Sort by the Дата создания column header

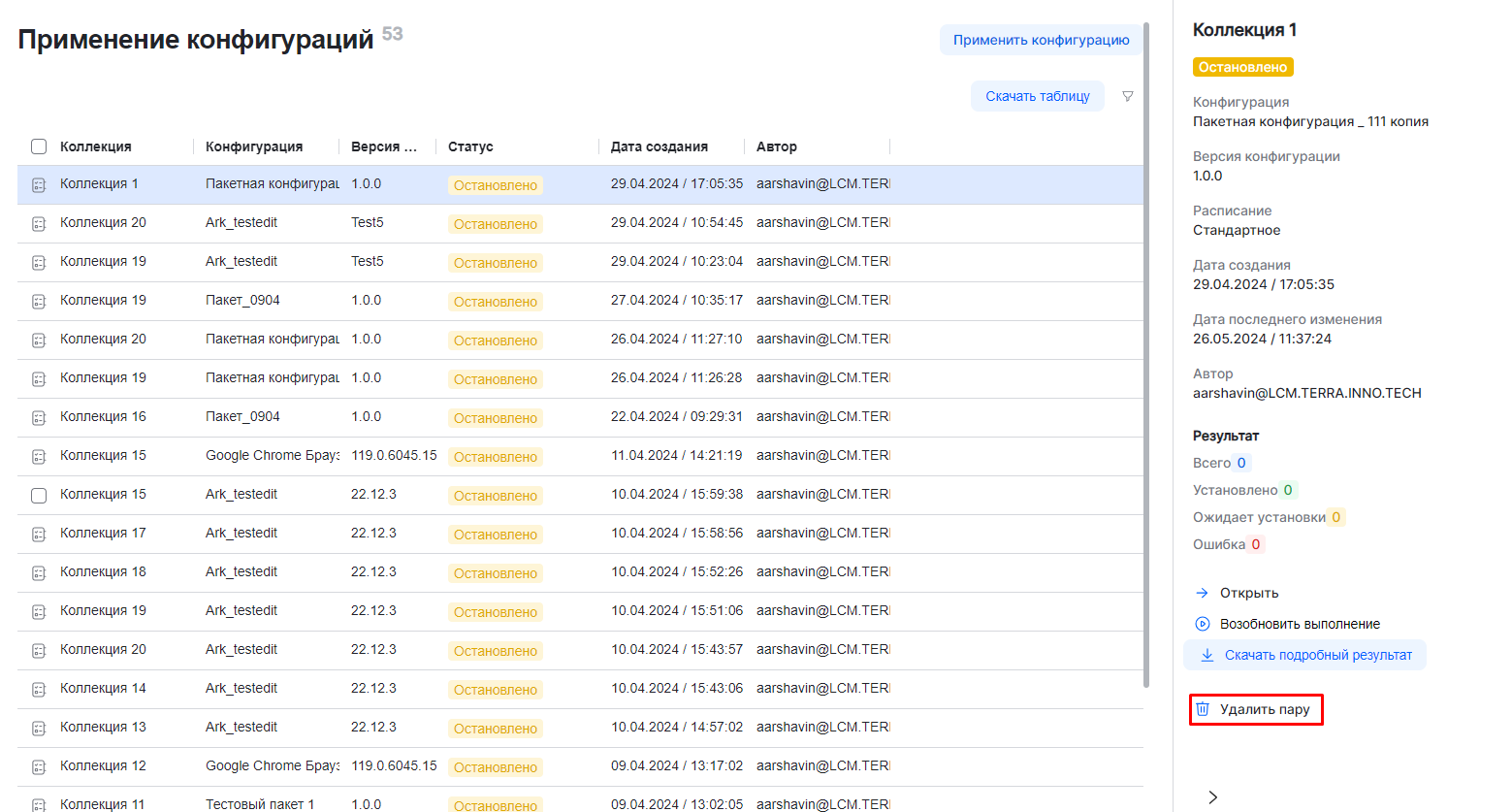(659, 146)
